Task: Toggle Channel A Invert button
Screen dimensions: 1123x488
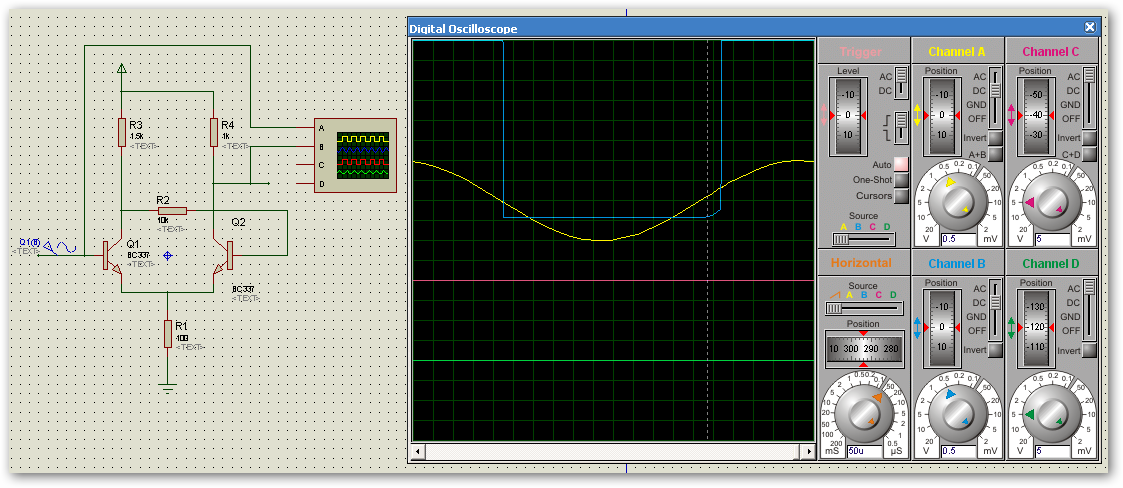Action: 995,138
